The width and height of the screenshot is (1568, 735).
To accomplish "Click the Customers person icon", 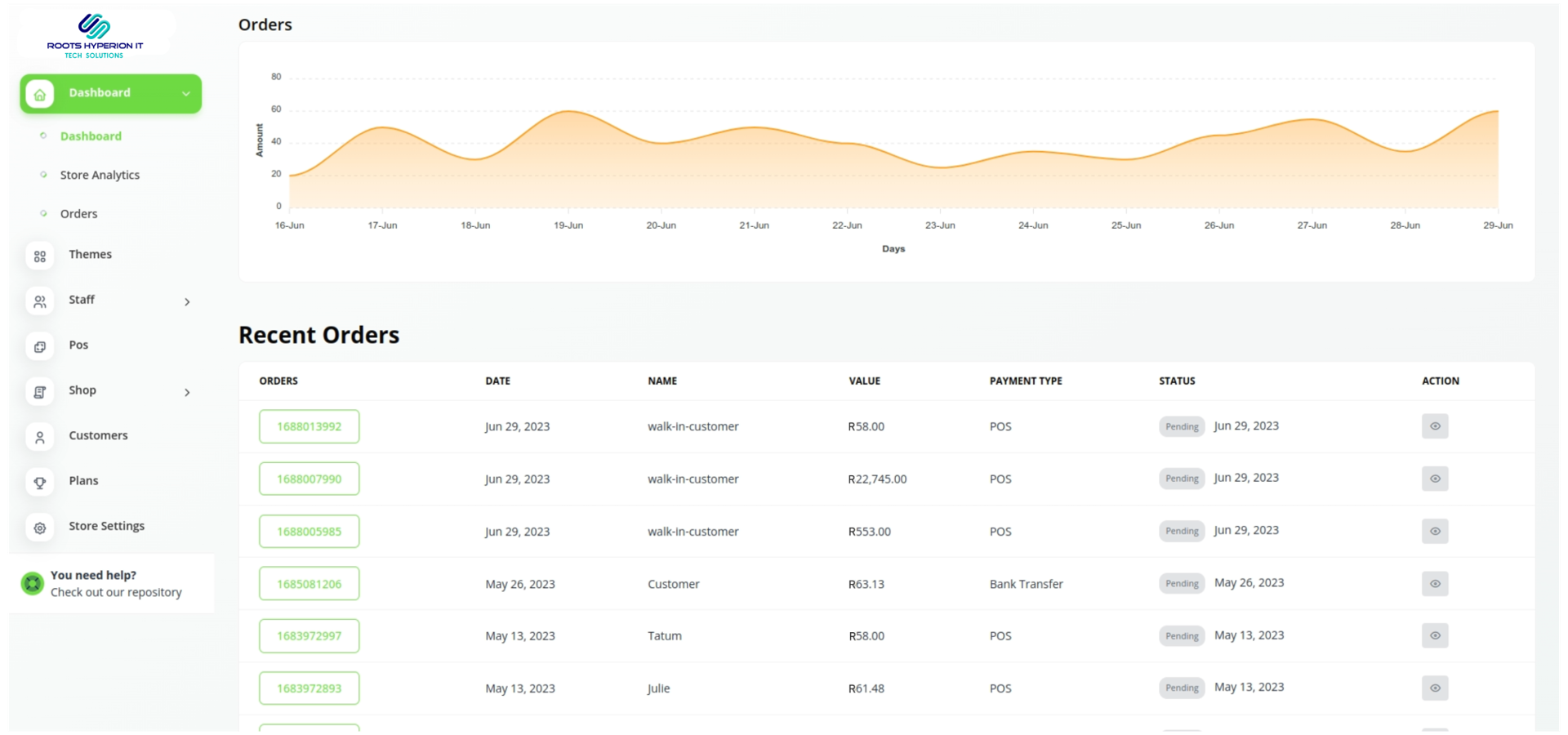I will [40, 438].
